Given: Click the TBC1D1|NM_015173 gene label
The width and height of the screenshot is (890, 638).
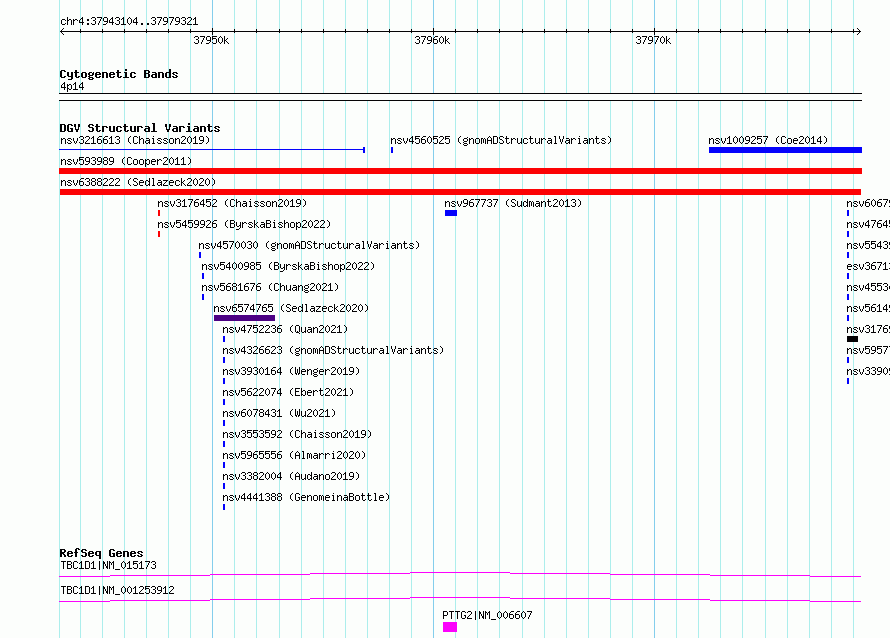Looking at the screenshot, I should pos(108,565).
